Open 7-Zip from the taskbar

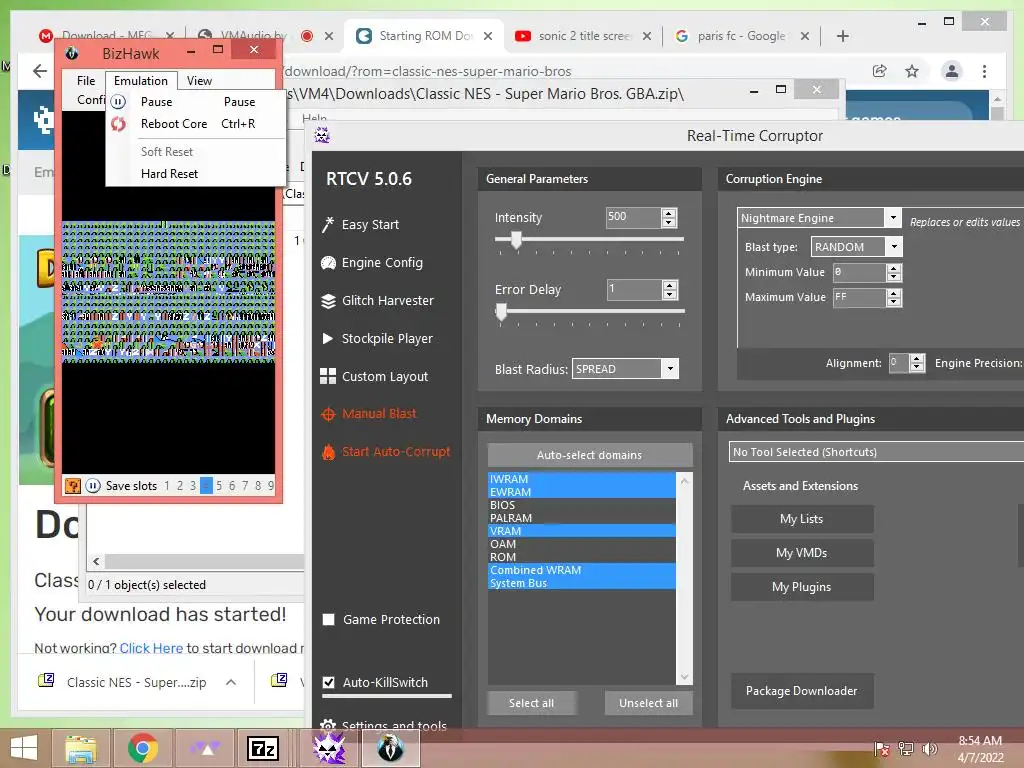tap(263, 748)
